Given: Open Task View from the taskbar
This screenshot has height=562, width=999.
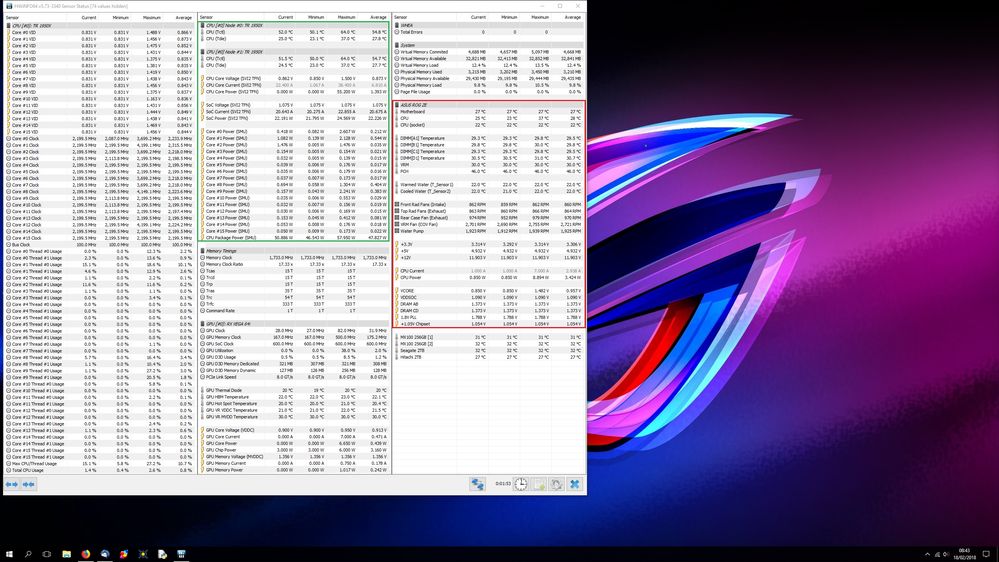Looking at the screenshot, I should click(x=47, y=554).
